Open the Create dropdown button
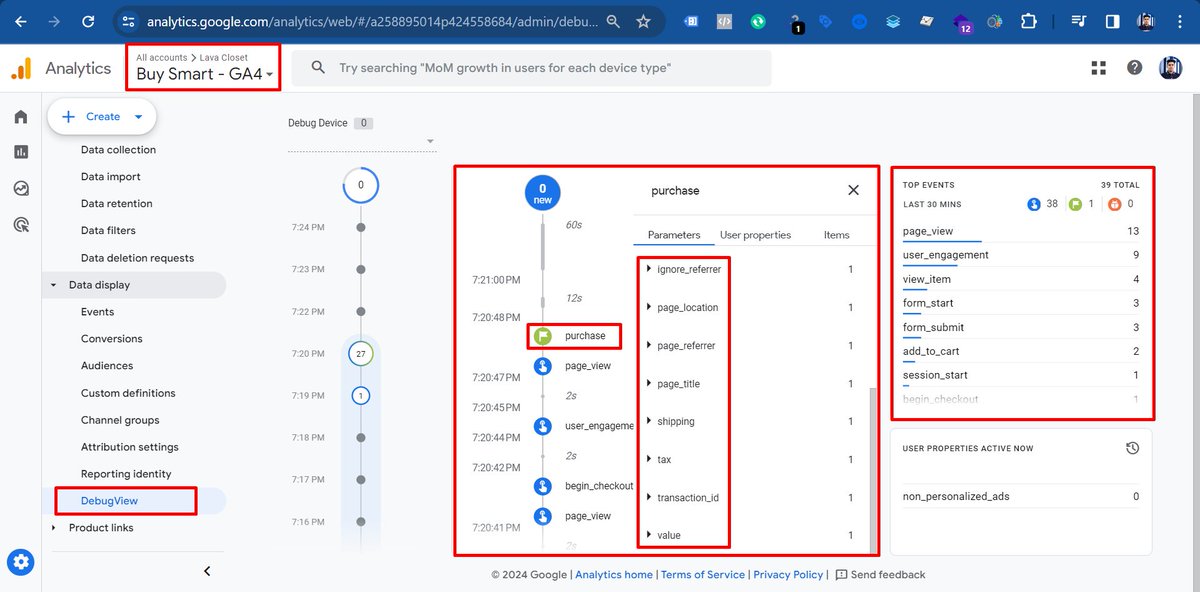1200x592 pixels. 102,117
